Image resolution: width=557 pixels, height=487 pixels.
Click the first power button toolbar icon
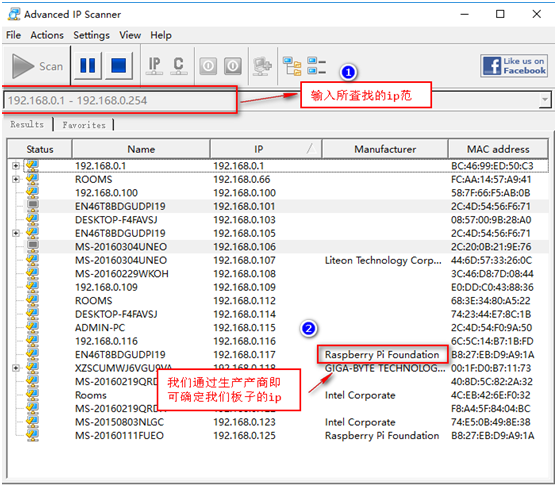pyautogui.click(x=208, y=66)
